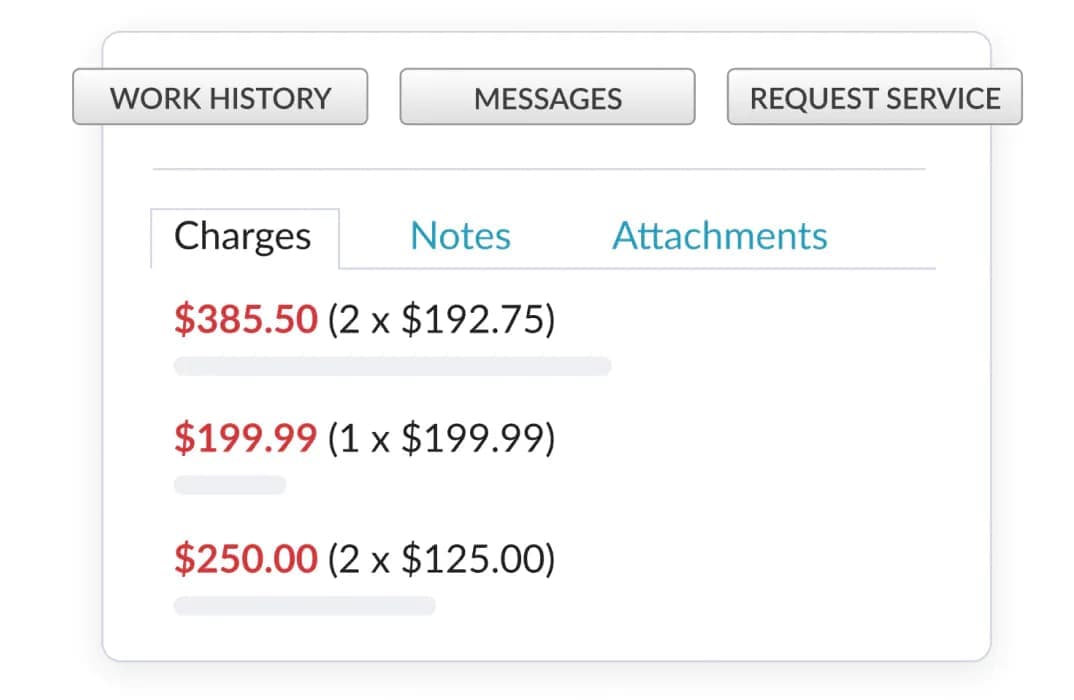The image size is (1074, 700).
Task: Click the MESSAGES button
Action: pyautogui.click(x=547, y=97)
